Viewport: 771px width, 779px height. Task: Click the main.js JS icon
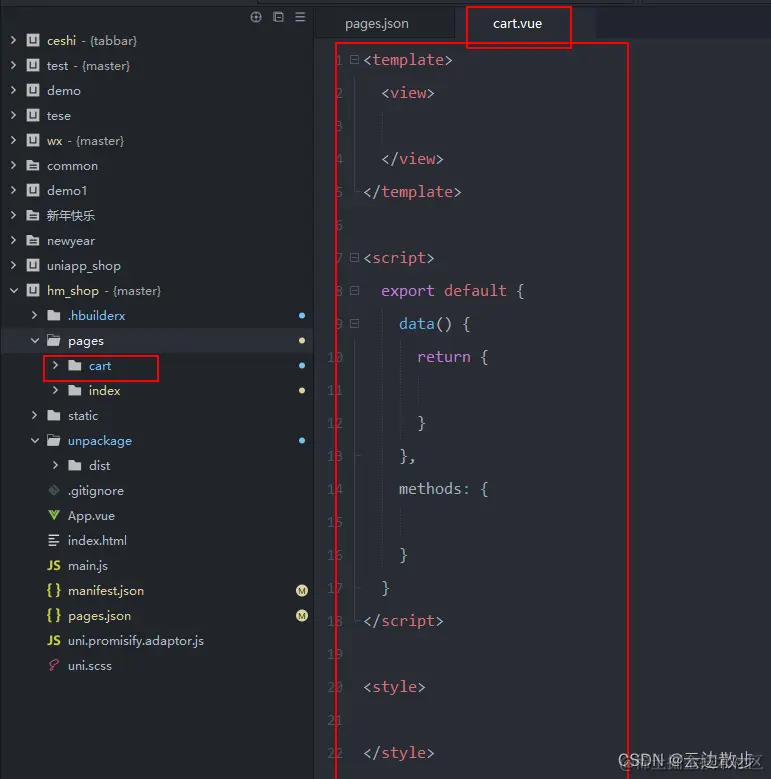pos(54,565)
